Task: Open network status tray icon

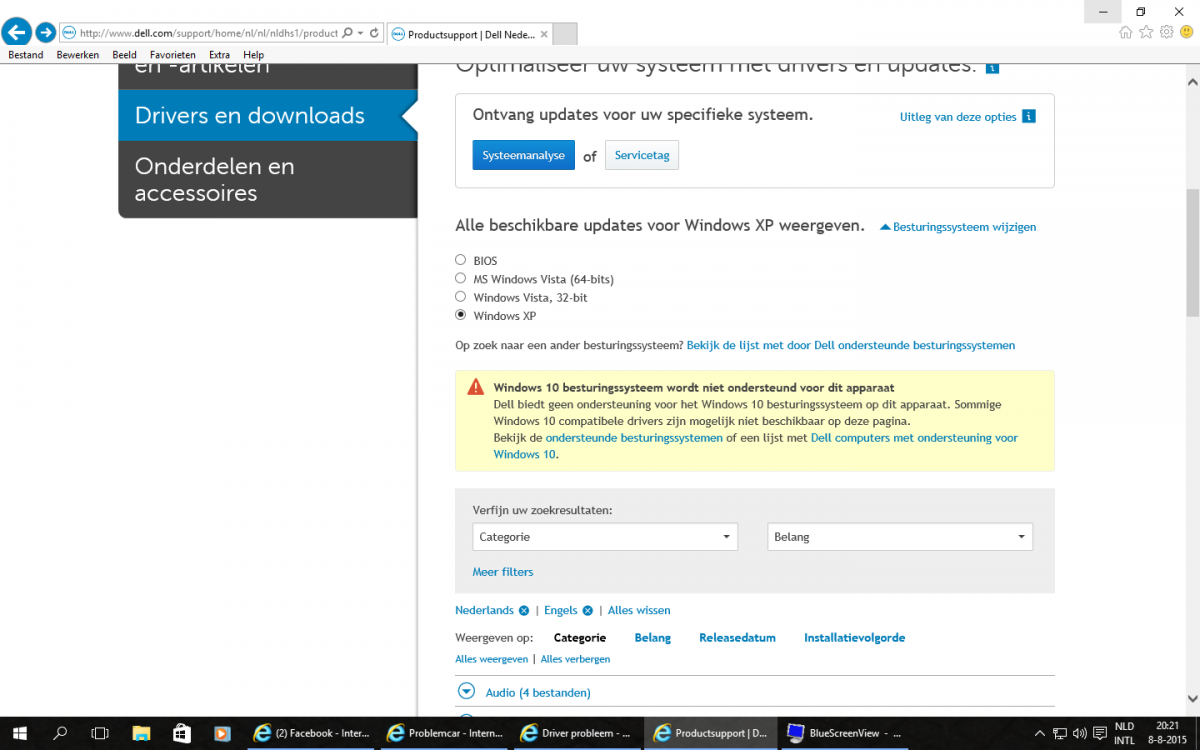Action: (x=1062, y=733)
